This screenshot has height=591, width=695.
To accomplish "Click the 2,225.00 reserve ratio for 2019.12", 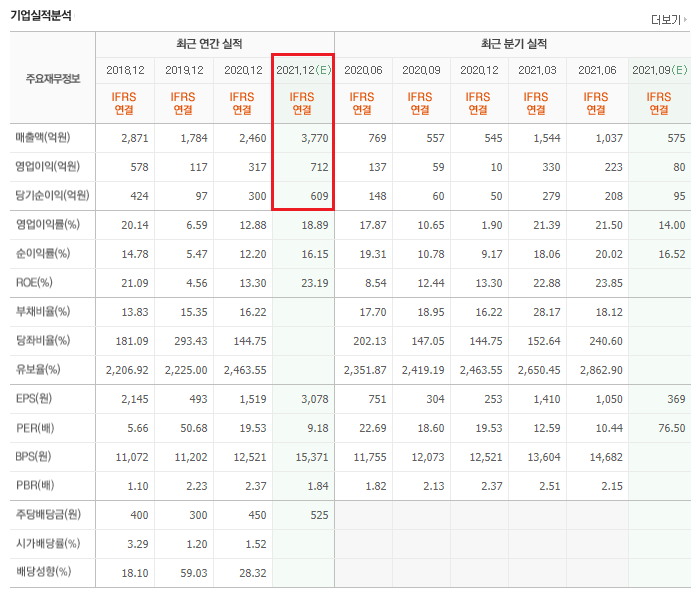I will 186,370.
